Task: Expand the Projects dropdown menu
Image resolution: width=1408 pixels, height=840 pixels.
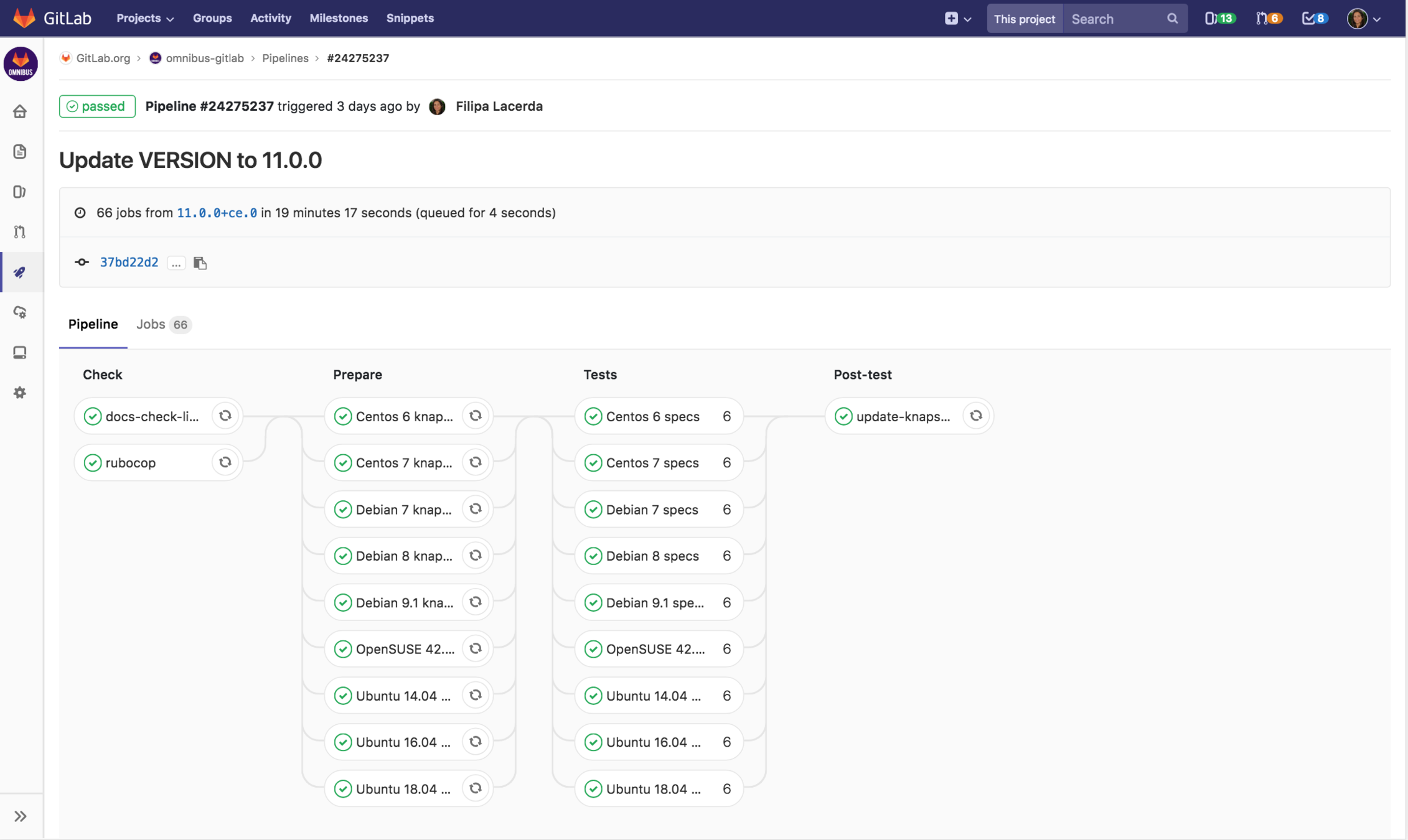Action: (144, 19)
